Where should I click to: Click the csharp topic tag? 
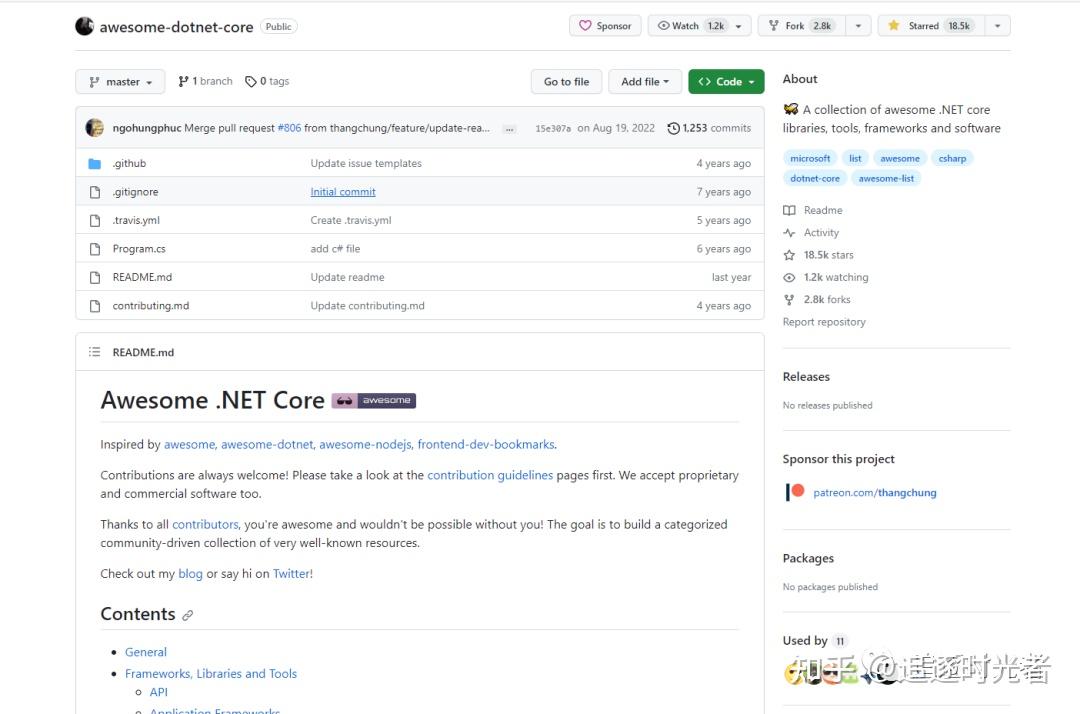click(952, 158)
